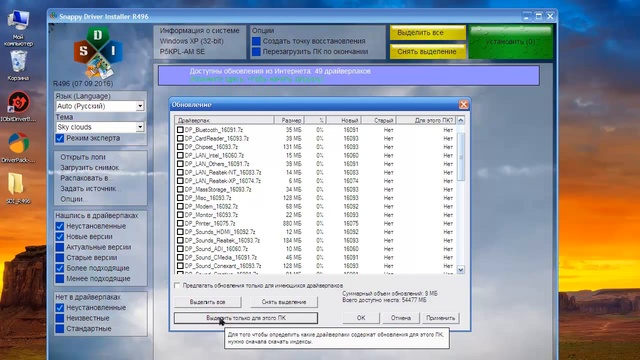640x360 pixels.
Task: Enable Актуальные версии filter
Action: tap(60, 247)
